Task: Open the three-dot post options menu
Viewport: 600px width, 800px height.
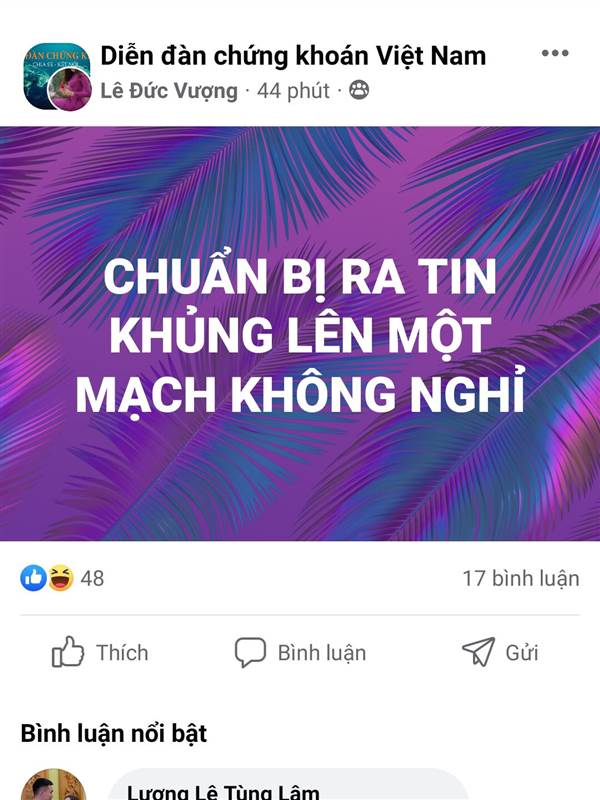Action: [x=555, y=53]
